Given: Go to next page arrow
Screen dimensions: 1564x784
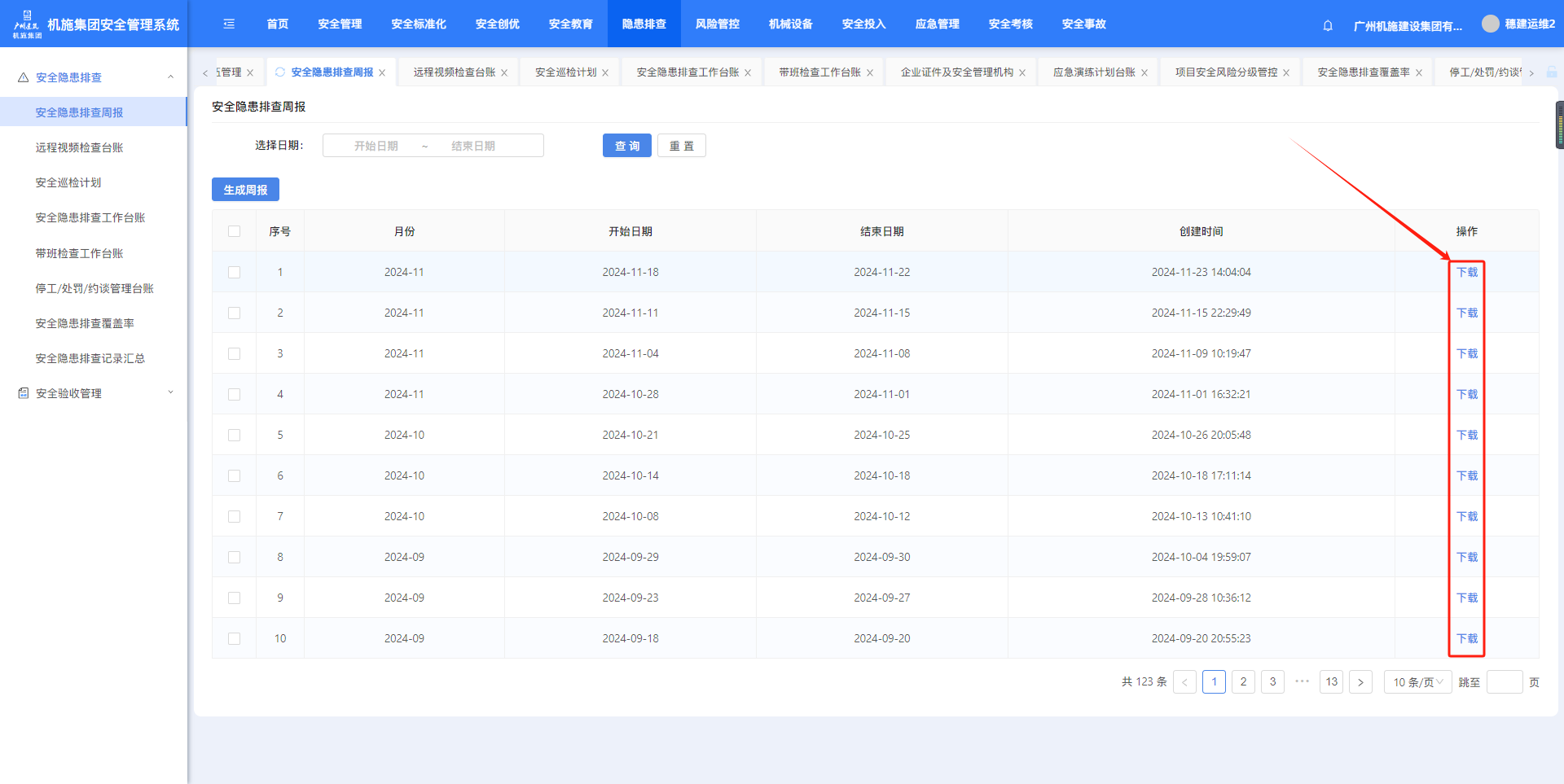Looking at the screenshot, I should point(1360,682).
